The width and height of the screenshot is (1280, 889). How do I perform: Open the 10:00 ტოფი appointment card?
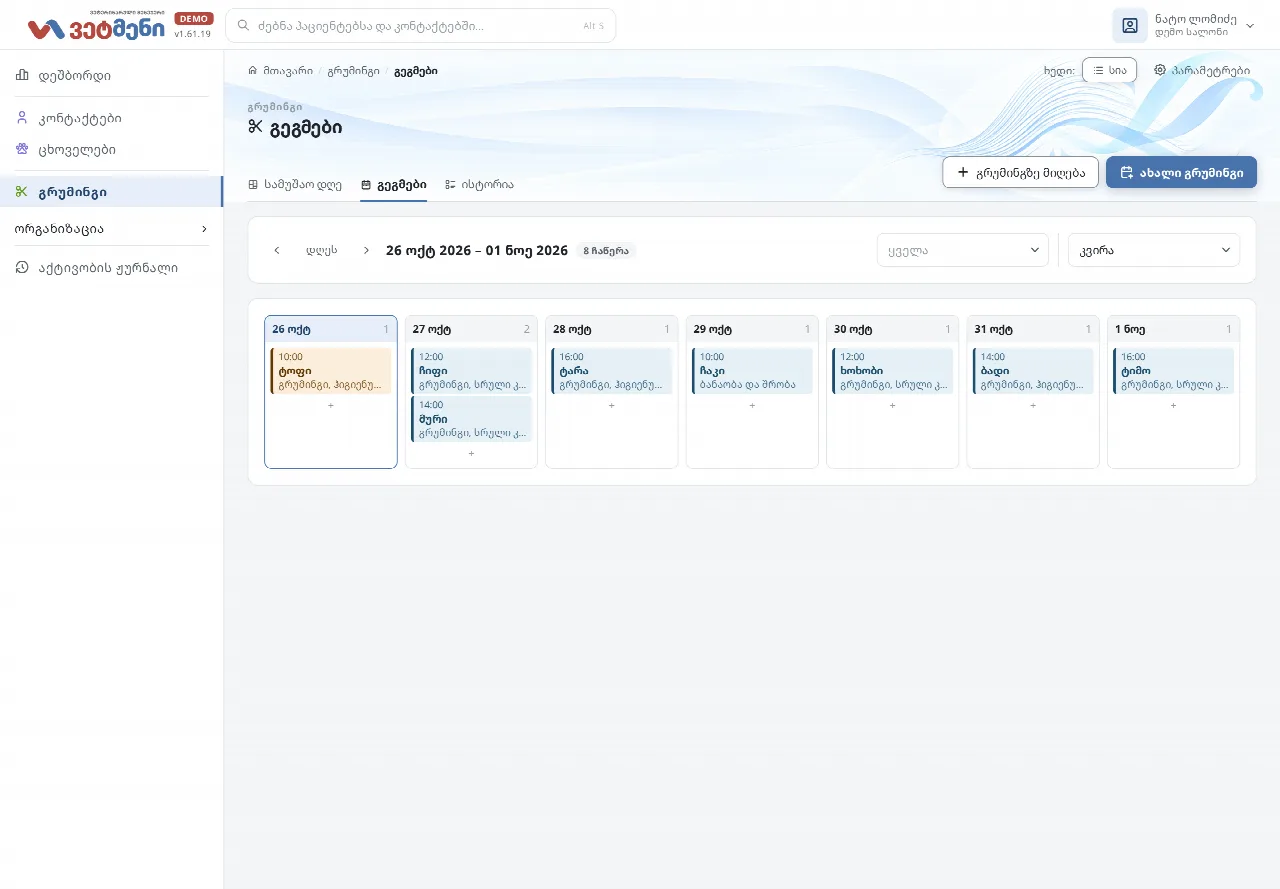click(331, 371)
